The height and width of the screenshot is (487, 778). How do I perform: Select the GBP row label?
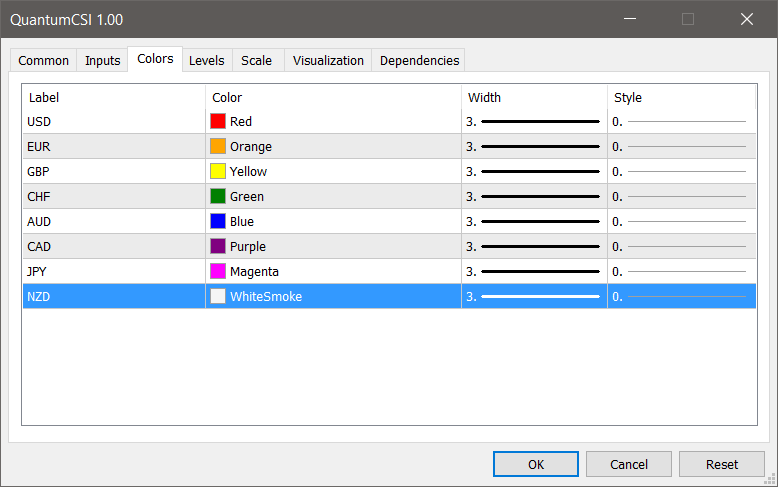pyautogui.click(x=36, y=171)
